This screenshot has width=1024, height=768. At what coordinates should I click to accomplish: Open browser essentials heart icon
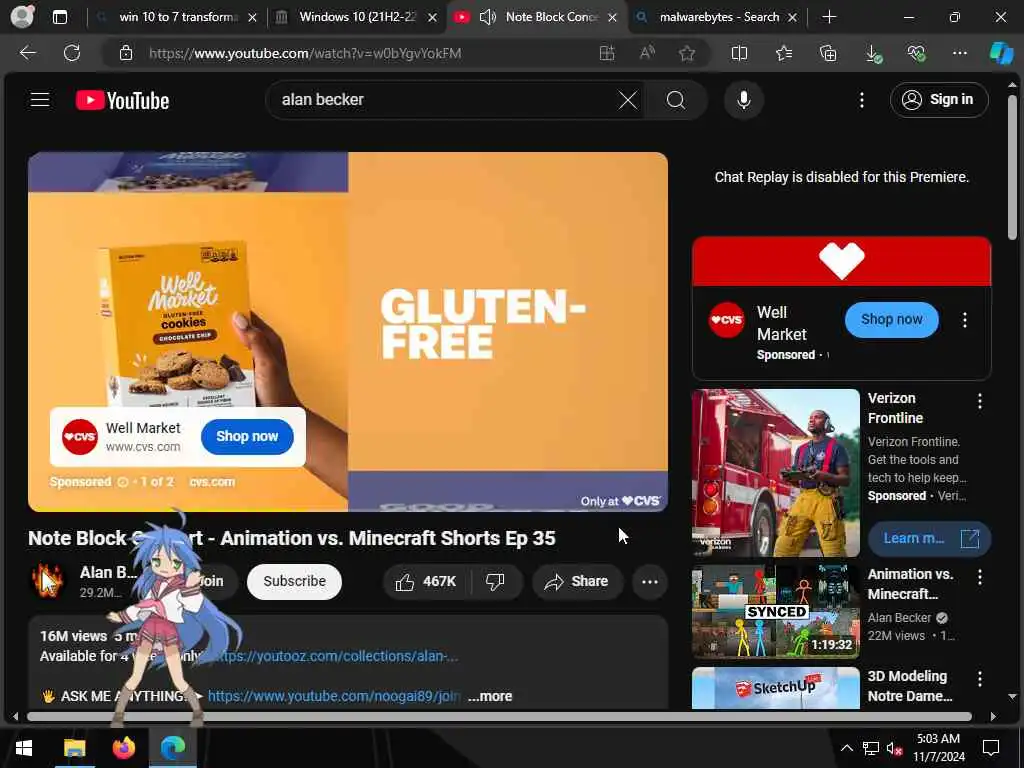tap(916, 53)
